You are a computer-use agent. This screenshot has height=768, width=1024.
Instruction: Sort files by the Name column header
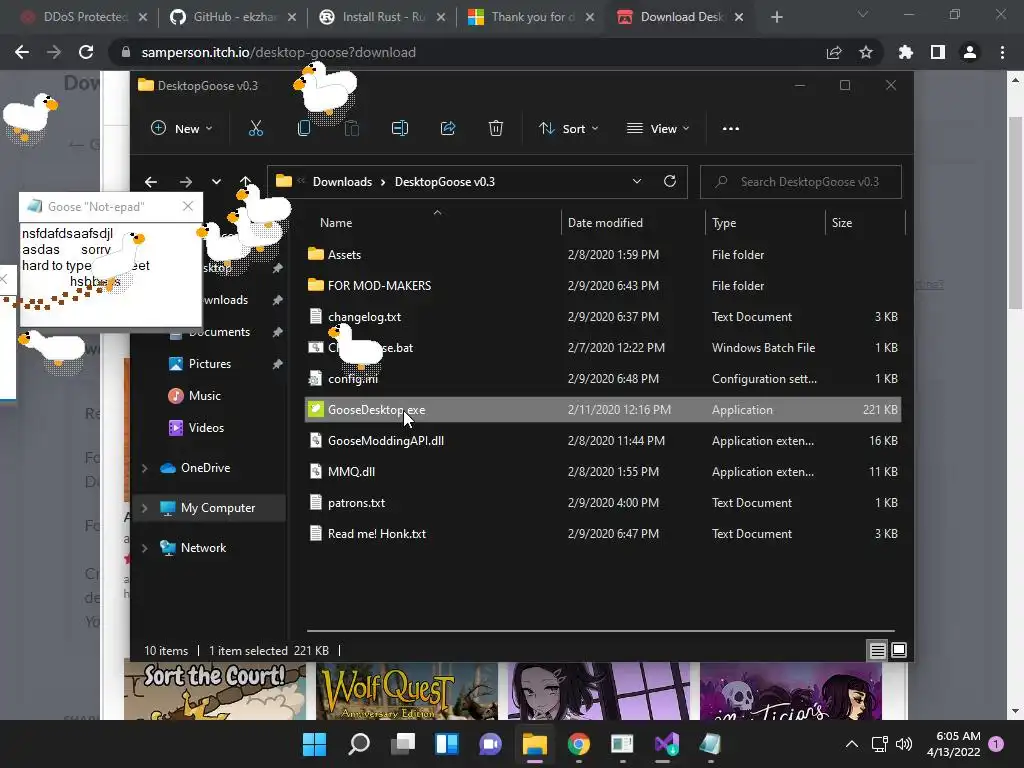click(x=336, y=223)
